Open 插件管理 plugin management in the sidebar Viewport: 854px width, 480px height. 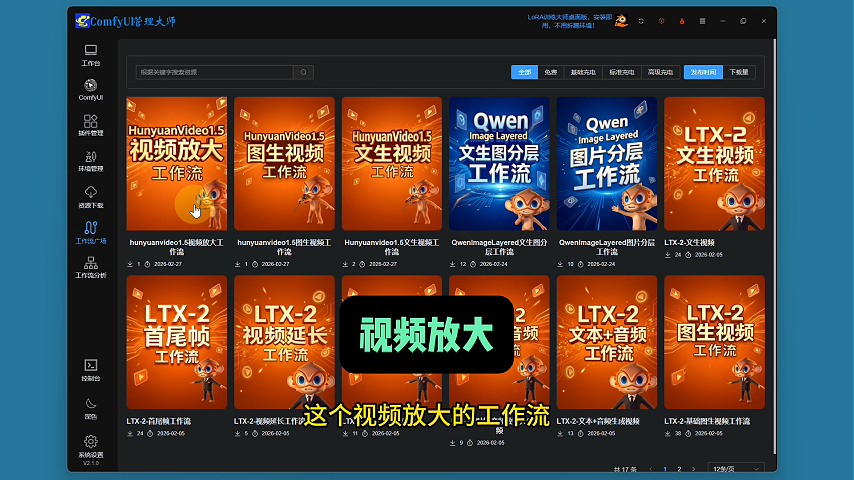point(90,125)
